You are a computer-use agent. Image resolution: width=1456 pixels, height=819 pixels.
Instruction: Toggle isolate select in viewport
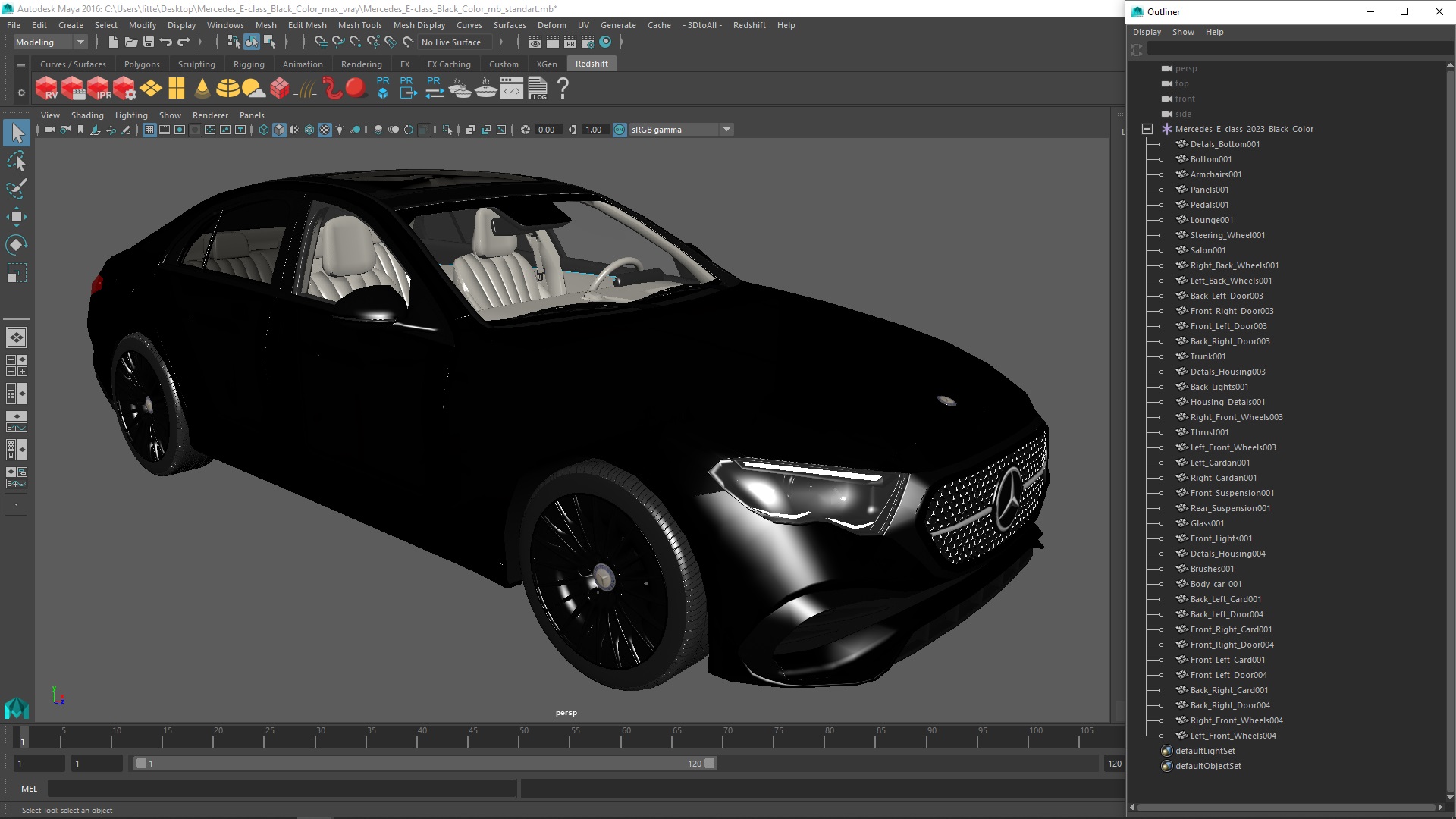[x=447, y=130]
